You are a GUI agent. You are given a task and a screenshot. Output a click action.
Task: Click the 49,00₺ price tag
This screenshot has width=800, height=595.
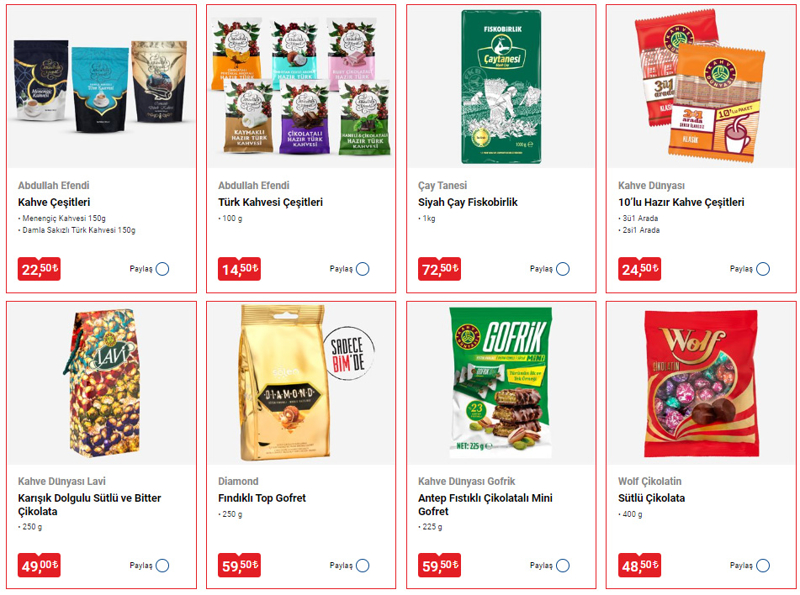pos(39,565)
